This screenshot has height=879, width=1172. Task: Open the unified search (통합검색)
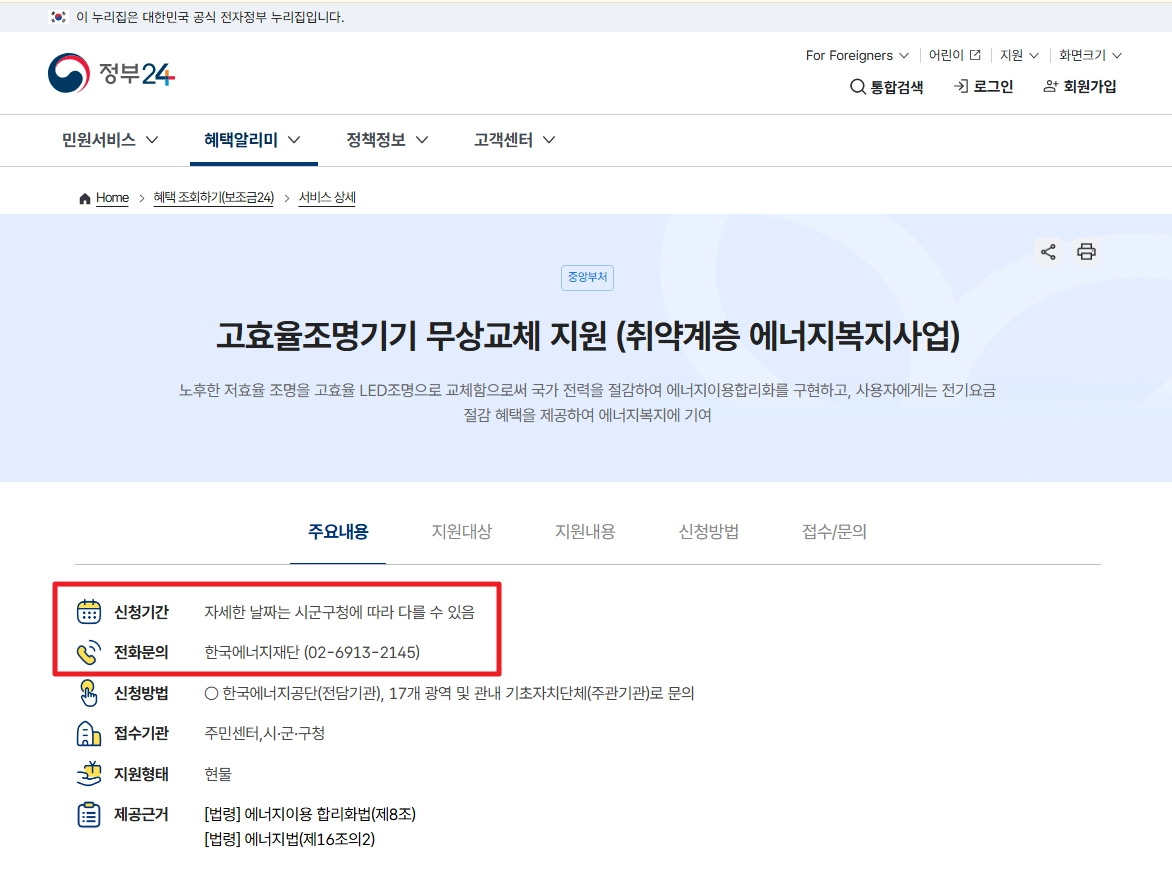coord(887,87)
